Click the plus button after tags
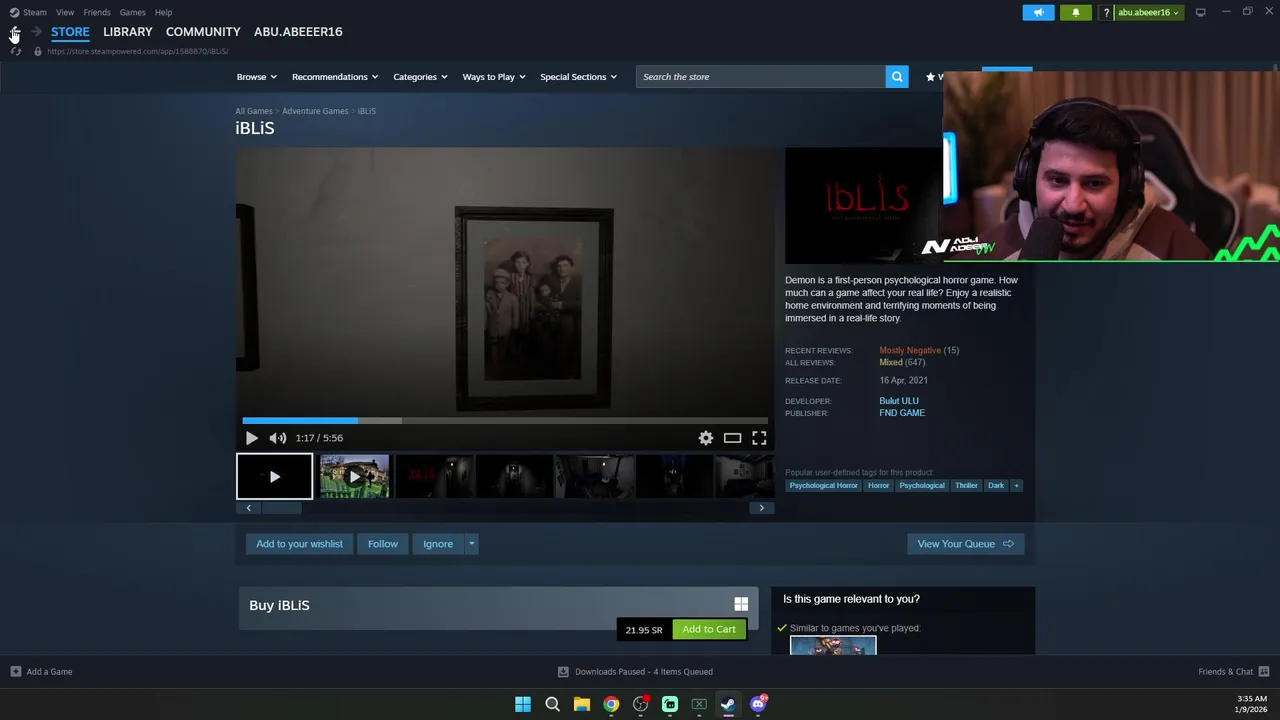Viewport: 1280px width, 720px height. (1016, 486)
